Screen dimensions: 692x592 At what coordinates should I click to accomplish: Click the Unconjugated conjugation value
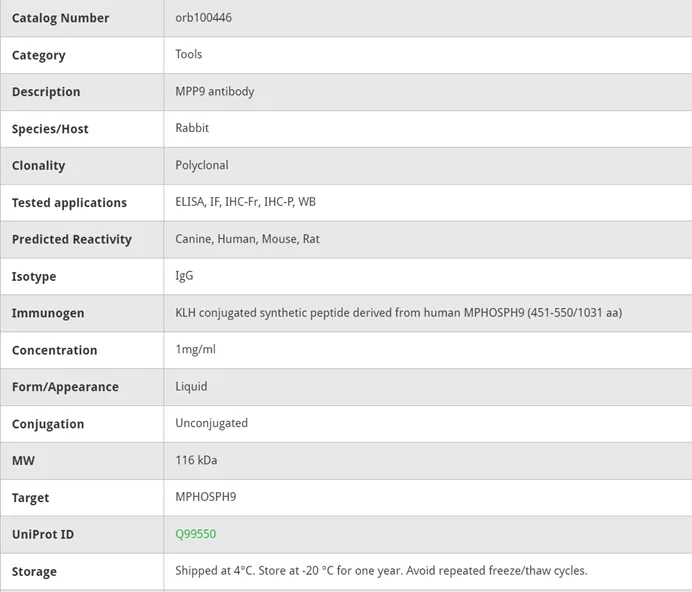211,423
